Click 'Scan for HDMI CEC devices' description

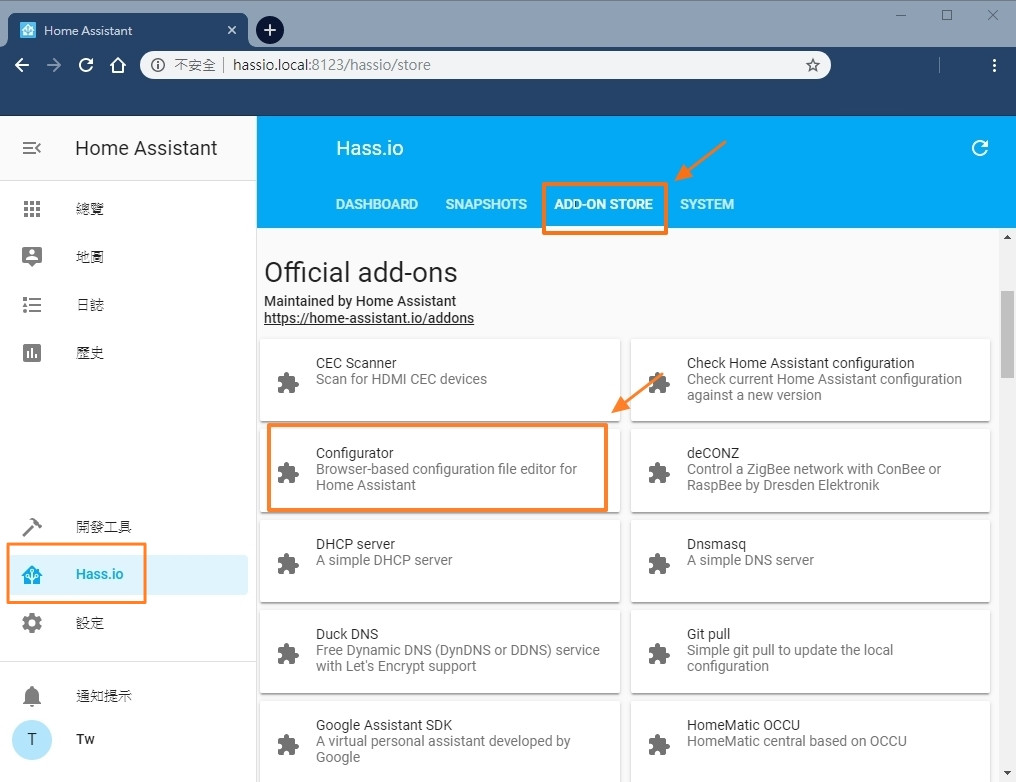point(401,379)
